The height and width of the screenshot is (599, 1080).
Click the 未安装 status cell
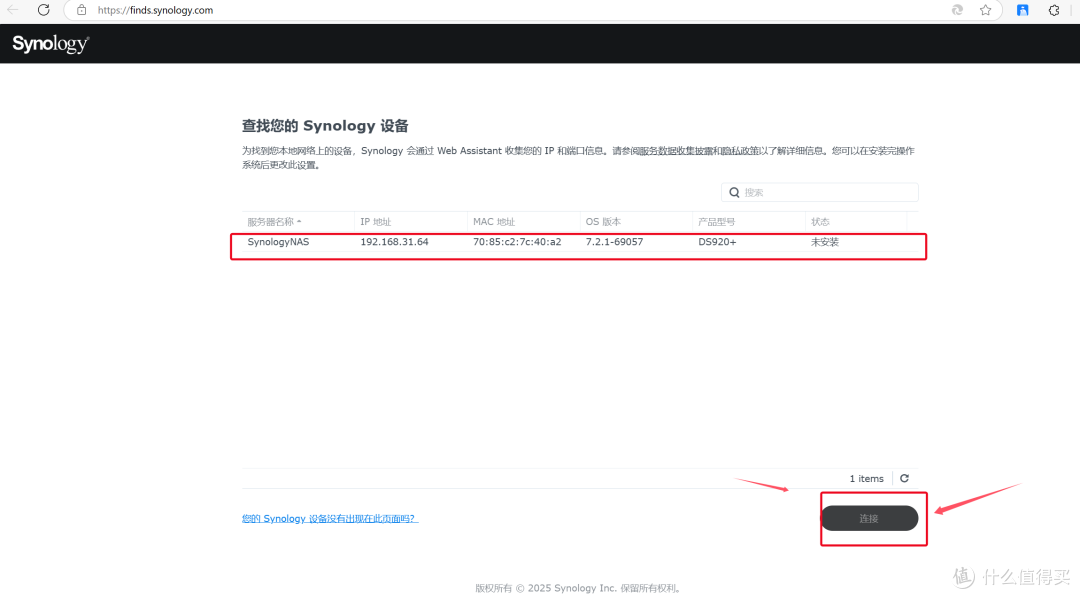[824, 242]
